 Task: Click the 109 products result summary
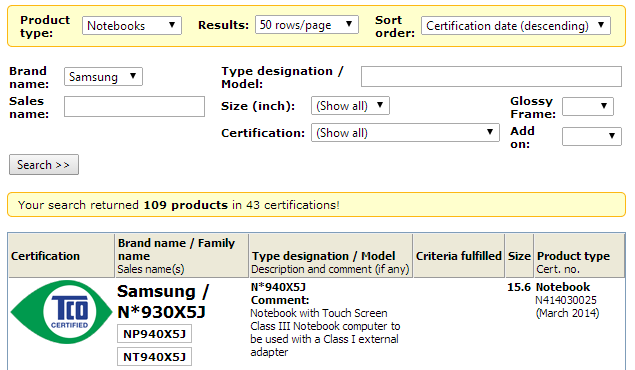185,205
